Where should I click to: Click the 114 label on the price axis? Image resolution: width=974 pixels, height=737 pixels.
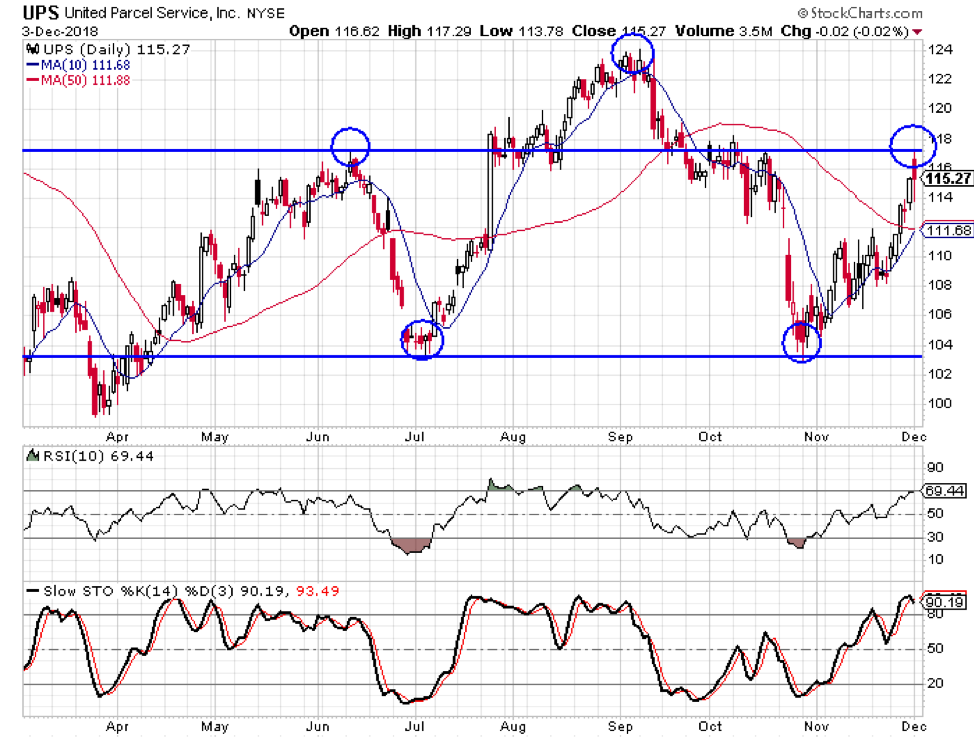[940, 197]
